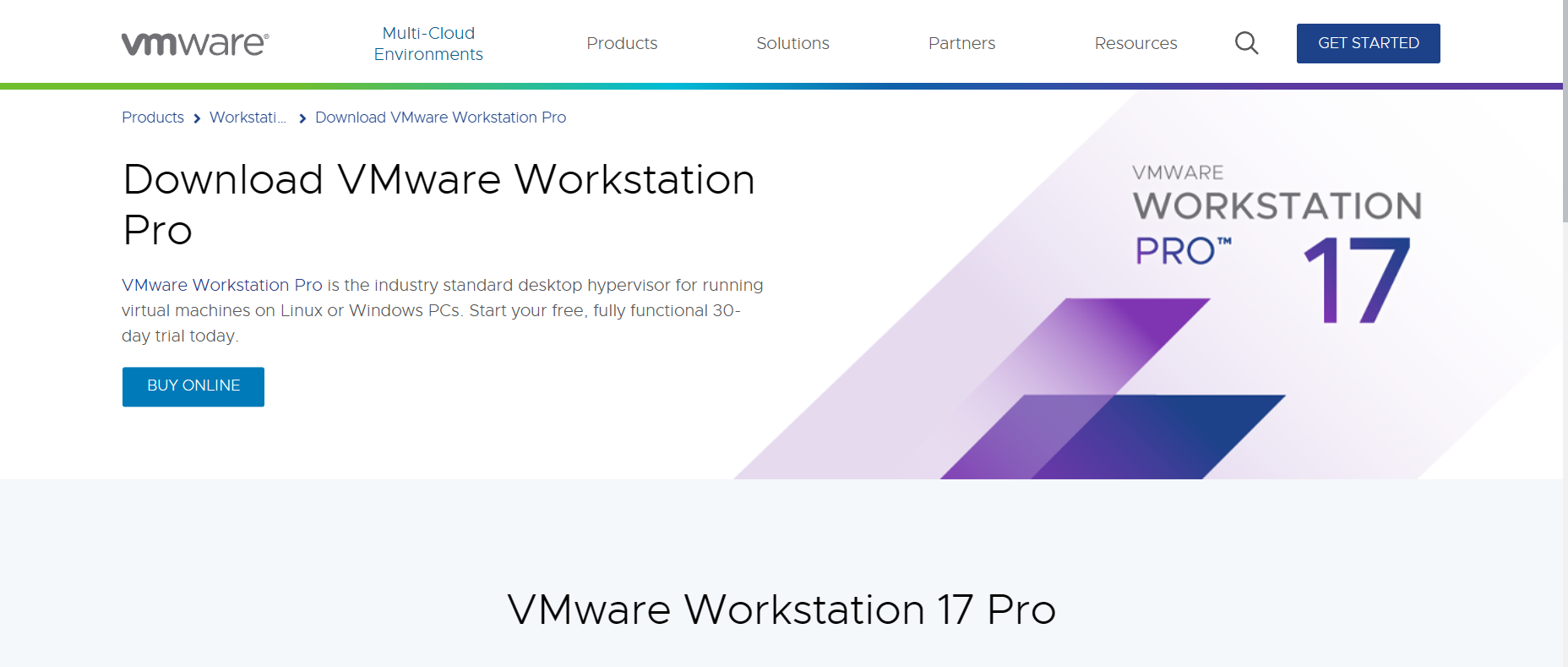Click the page vertical scrollbar thumb
The height and width of the screenshot is (667, 1568).
click(x=1565, y=110)
